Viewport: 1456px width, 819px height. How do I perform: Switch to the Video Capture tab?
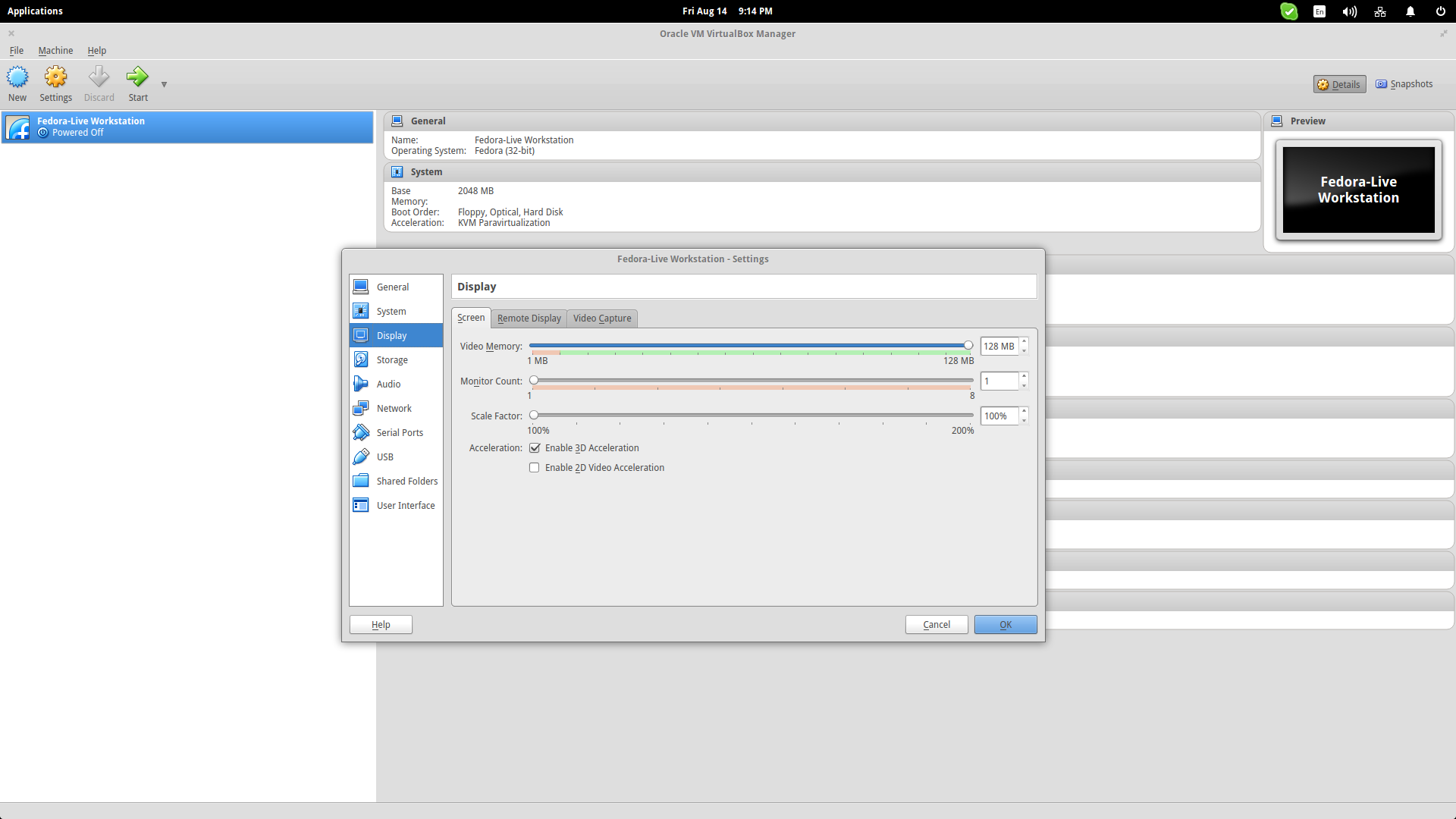[x=602, y=318]
